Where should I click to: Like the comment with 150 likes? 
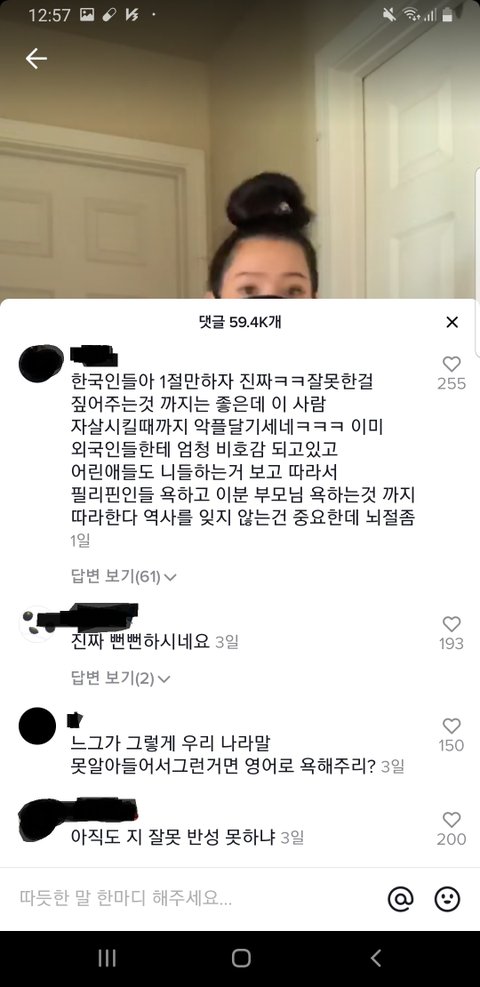pos(452,726)
